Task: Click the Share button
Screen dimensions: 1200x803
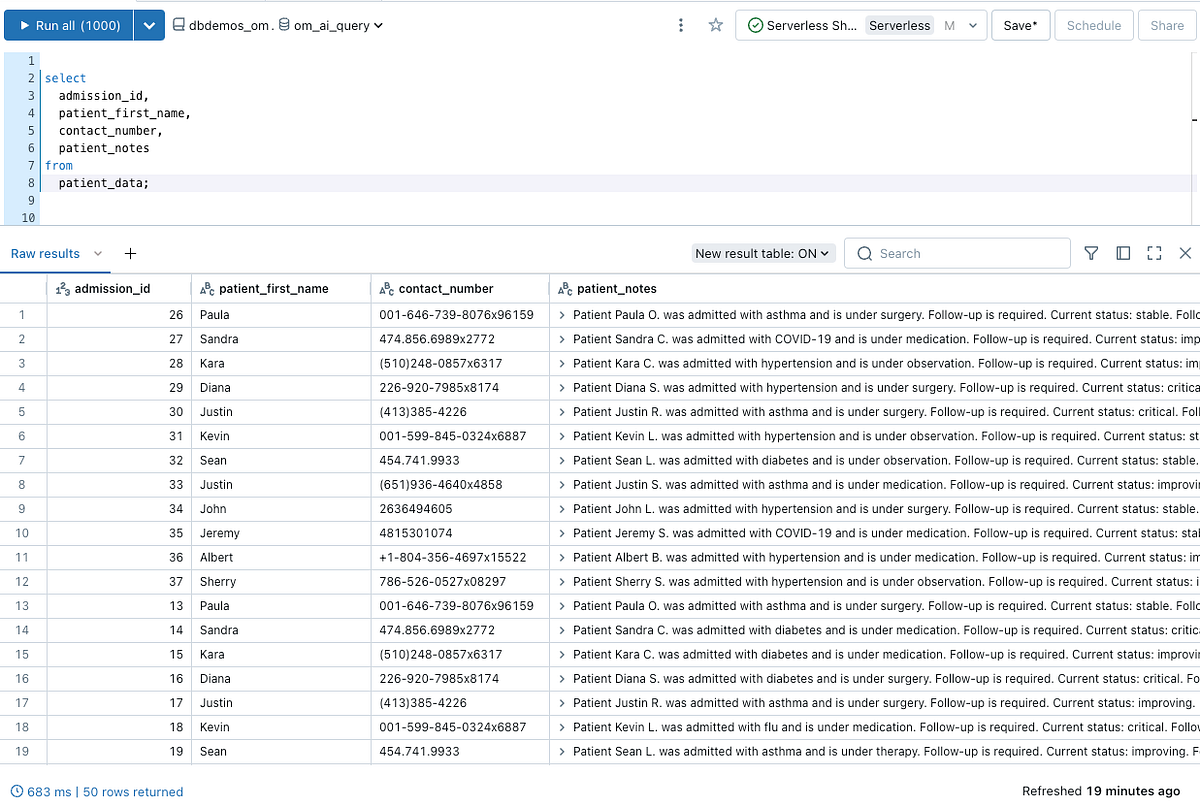Action: [1167, 25]
